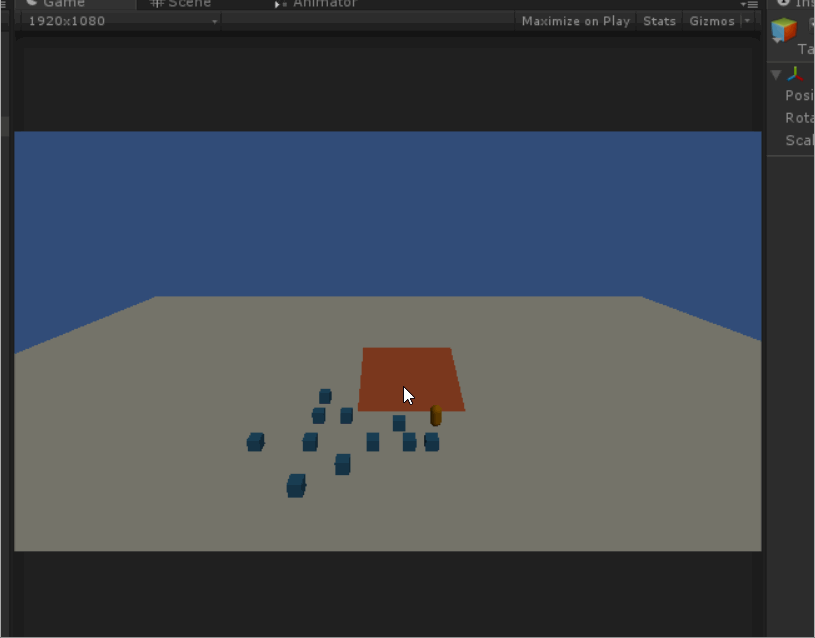Toggle Gizmos in Game view
Screen dimensions: 815x638
pos(712,21)
